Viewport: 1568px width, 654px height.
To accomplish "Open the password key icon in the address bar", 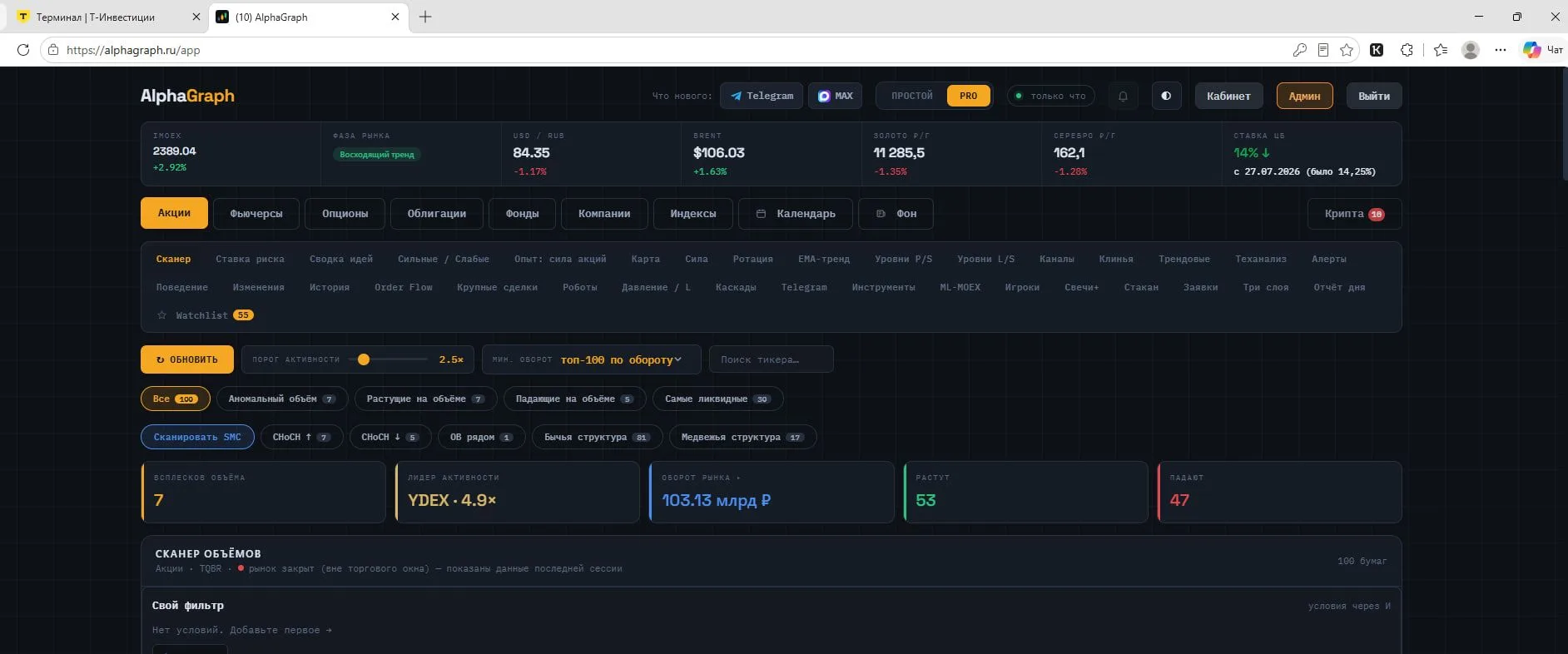I will 1299,50.
